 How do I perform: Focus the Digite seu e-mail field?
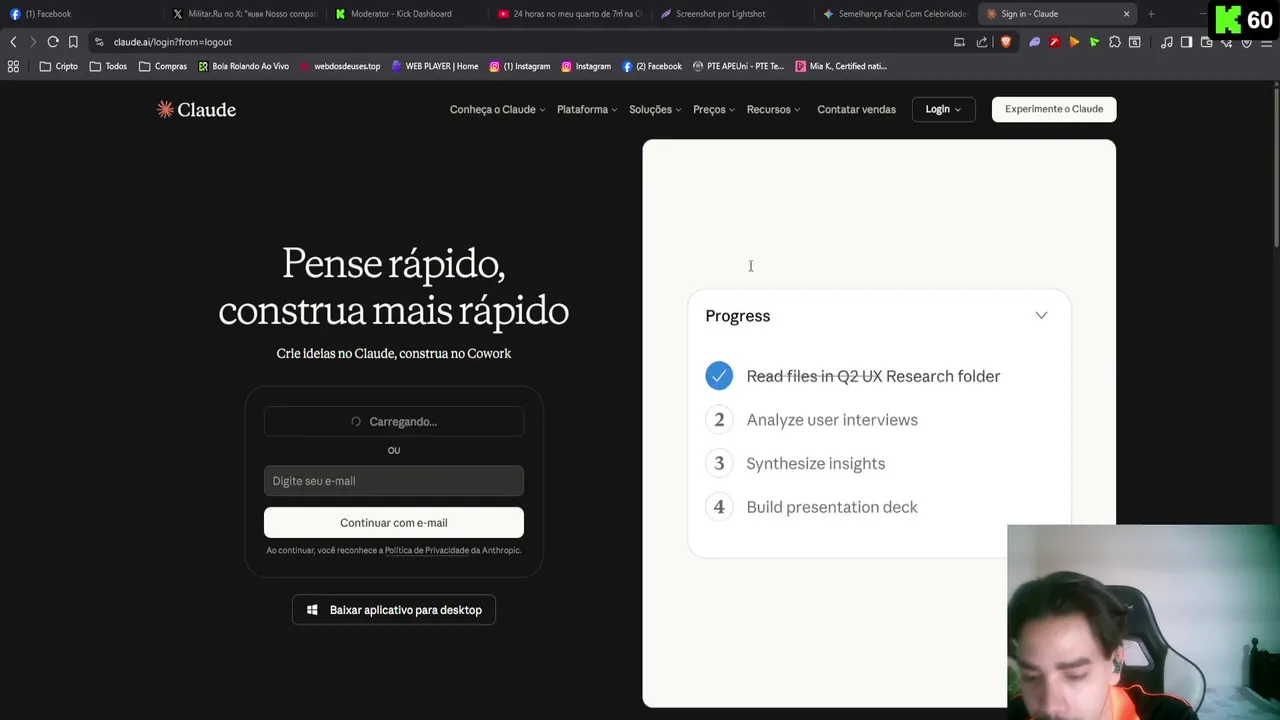(x=394, y=481)
